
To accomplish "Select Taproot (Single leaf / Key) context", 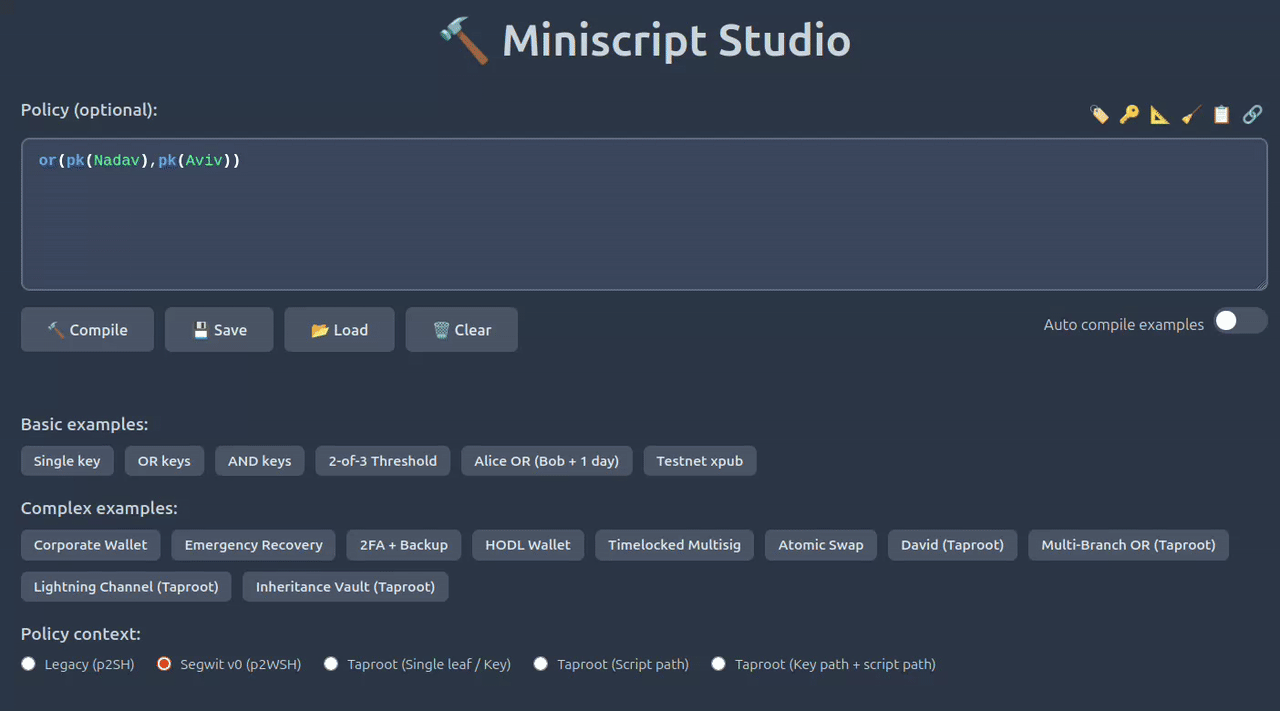I will click(331, 664).
